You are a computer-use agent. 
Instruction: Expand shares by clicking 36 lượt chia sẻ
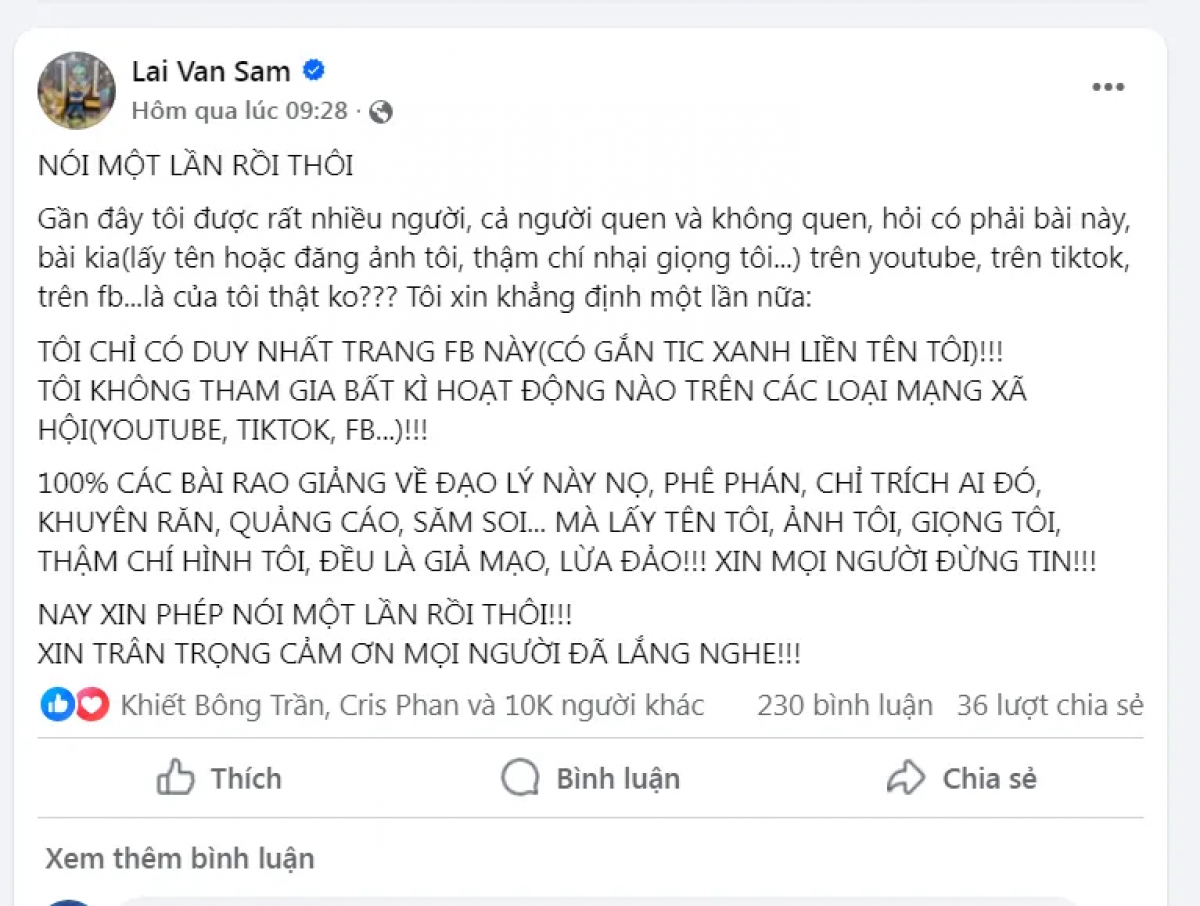(1048, 704)
